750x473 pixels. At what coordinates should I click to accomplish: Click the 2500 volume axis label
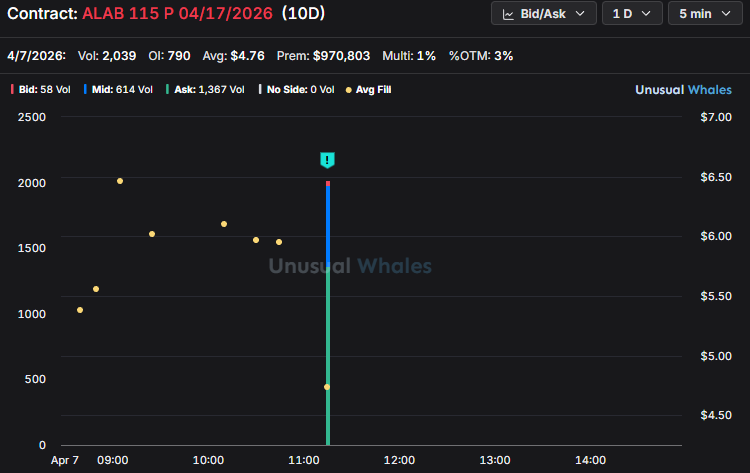(32, 117)
